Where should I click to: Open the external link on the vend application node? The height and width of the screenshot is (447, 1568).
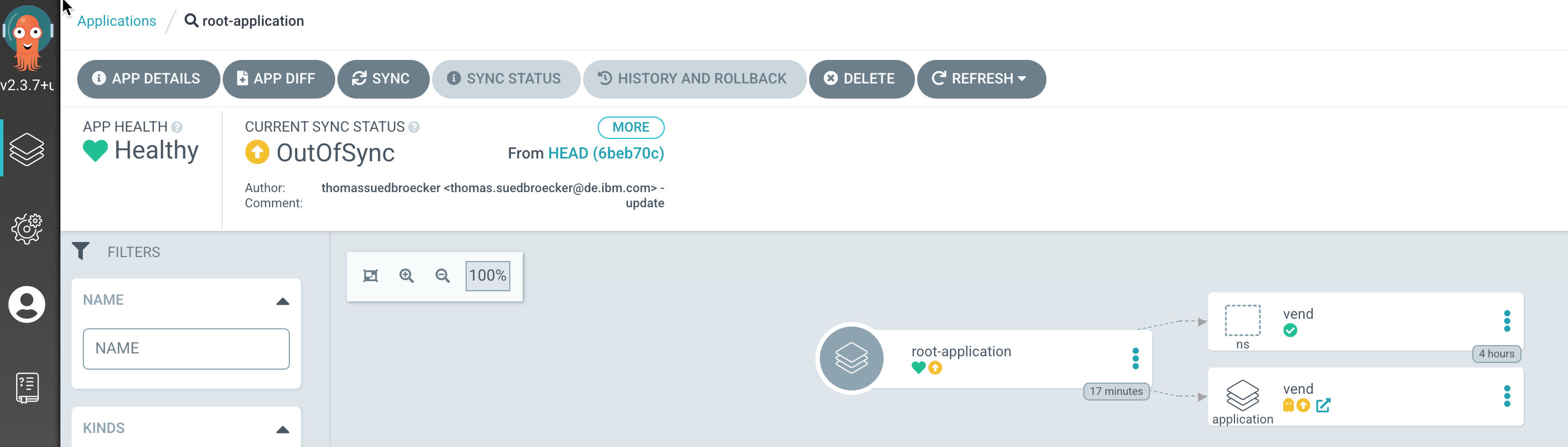[x=1323, y=404]
